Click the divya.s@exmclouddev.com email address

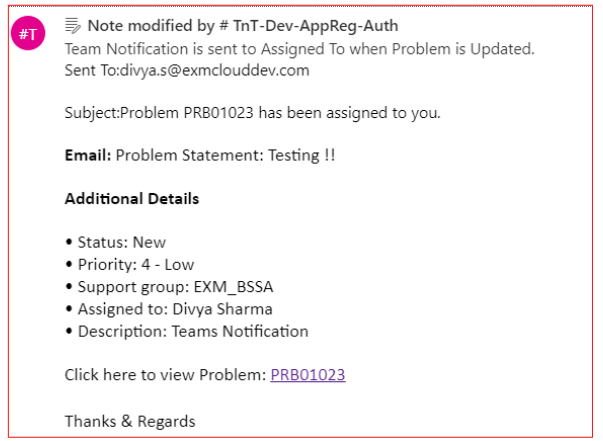215,70
